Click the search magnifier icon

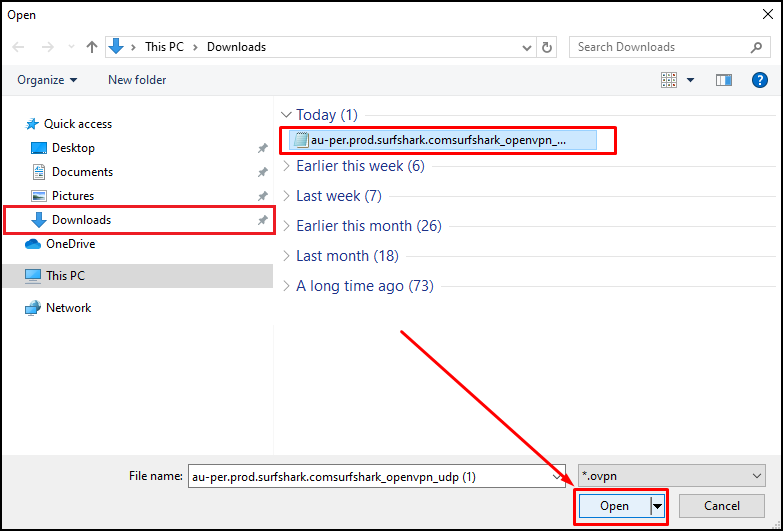[756, 47]
